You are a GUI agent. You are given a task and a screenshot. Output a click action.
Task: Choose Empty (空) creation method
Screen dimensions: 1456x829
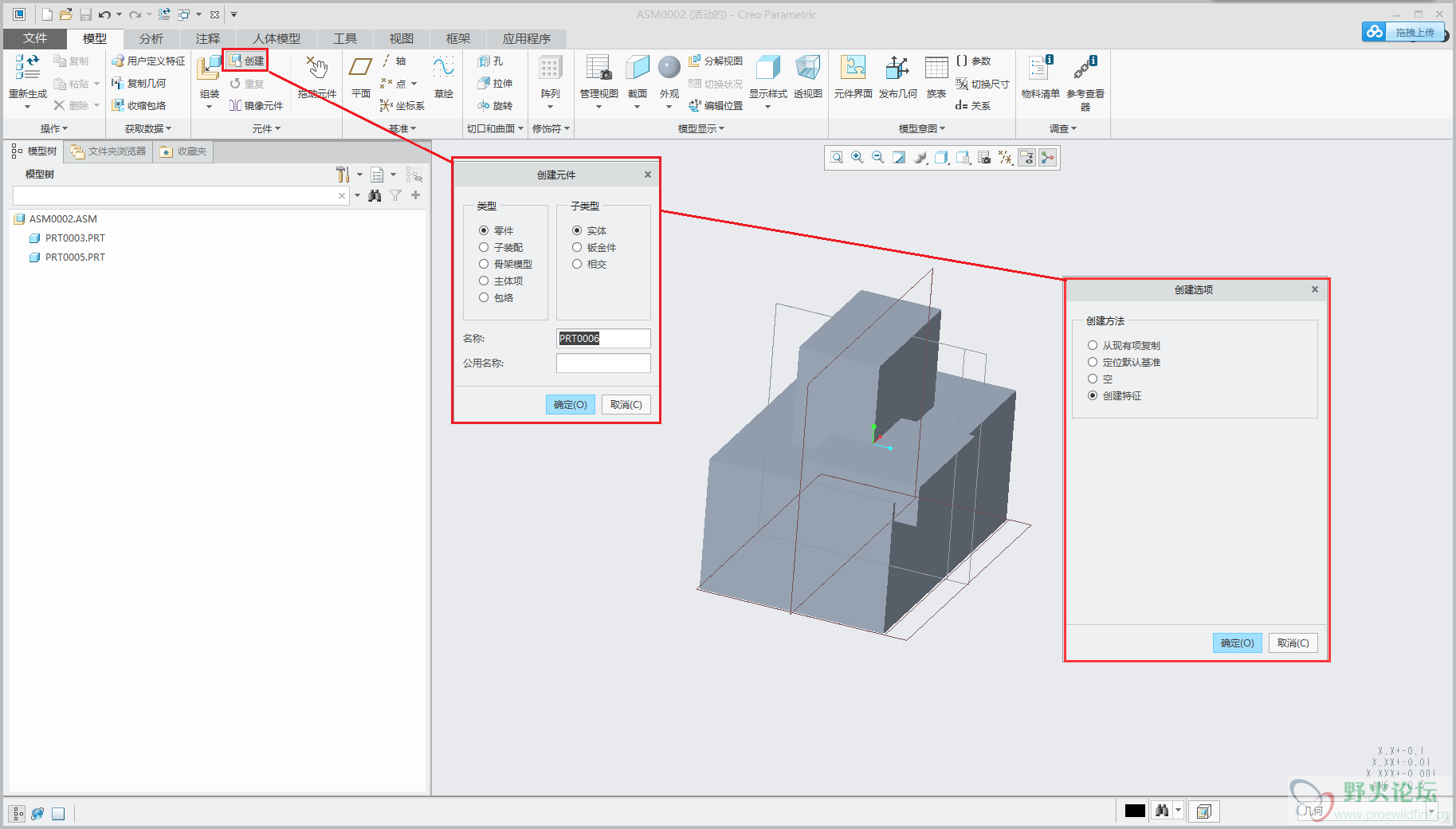click(x=1093, y=379)
